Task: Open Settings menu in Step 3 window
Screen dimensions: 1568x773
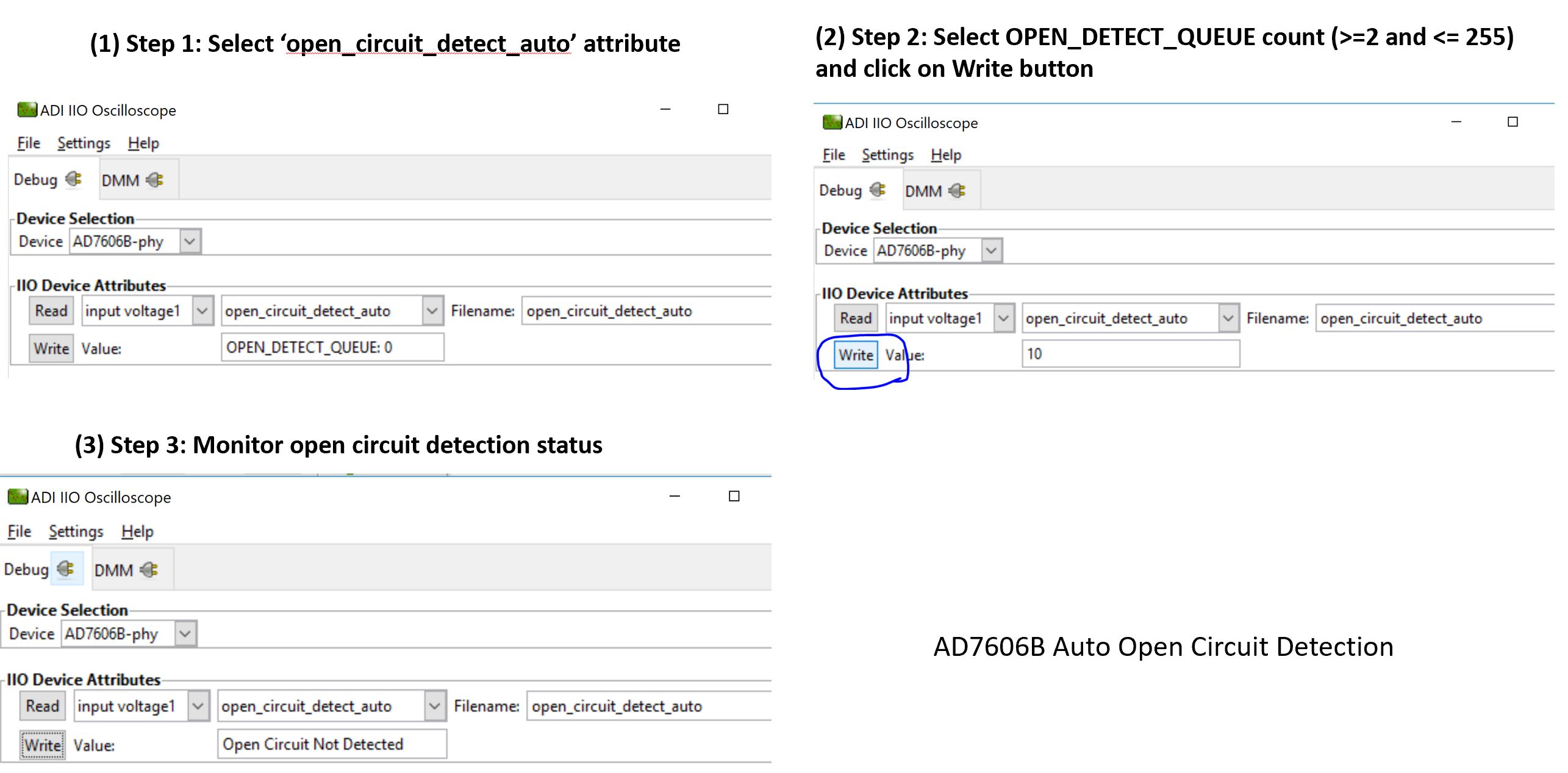Action: (x=76, y=531)
